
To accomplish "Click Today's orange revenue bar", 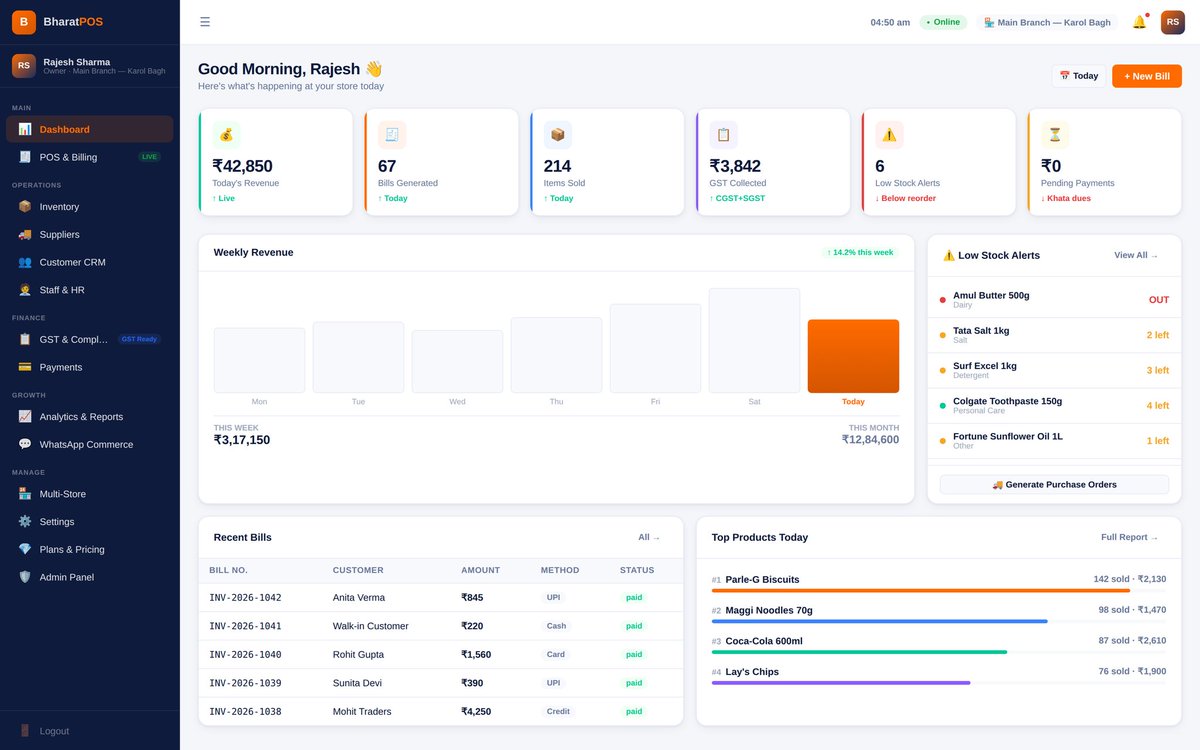I will pyautogui.click(x=853, y=356).
